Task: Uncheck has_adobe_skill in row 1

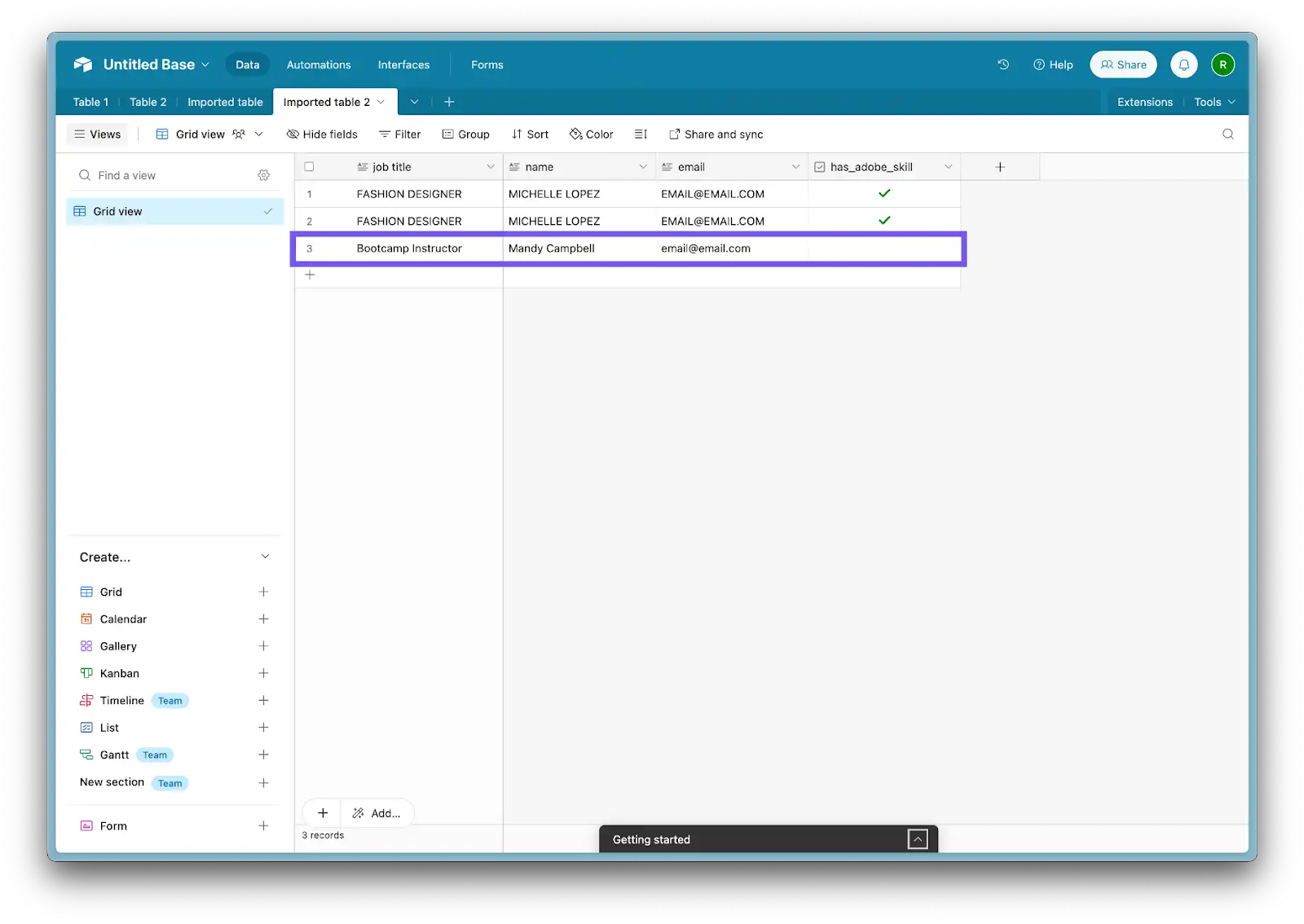Action: coord(884,194)
